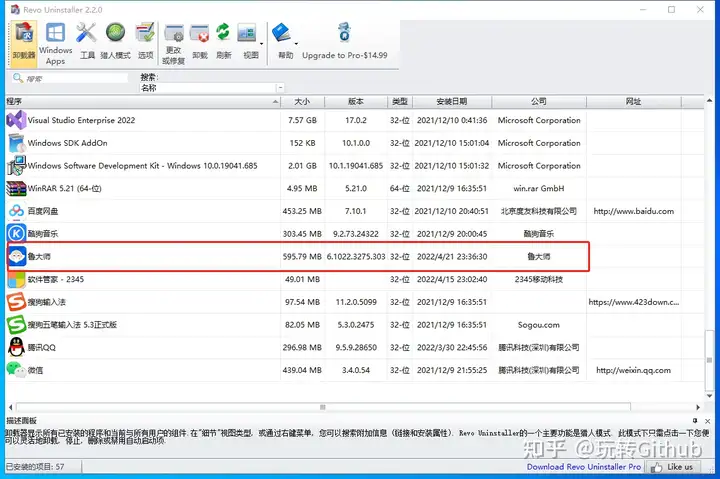Select the 酷狗音乐 program icon
720x479 pixels.
[16, 233]
